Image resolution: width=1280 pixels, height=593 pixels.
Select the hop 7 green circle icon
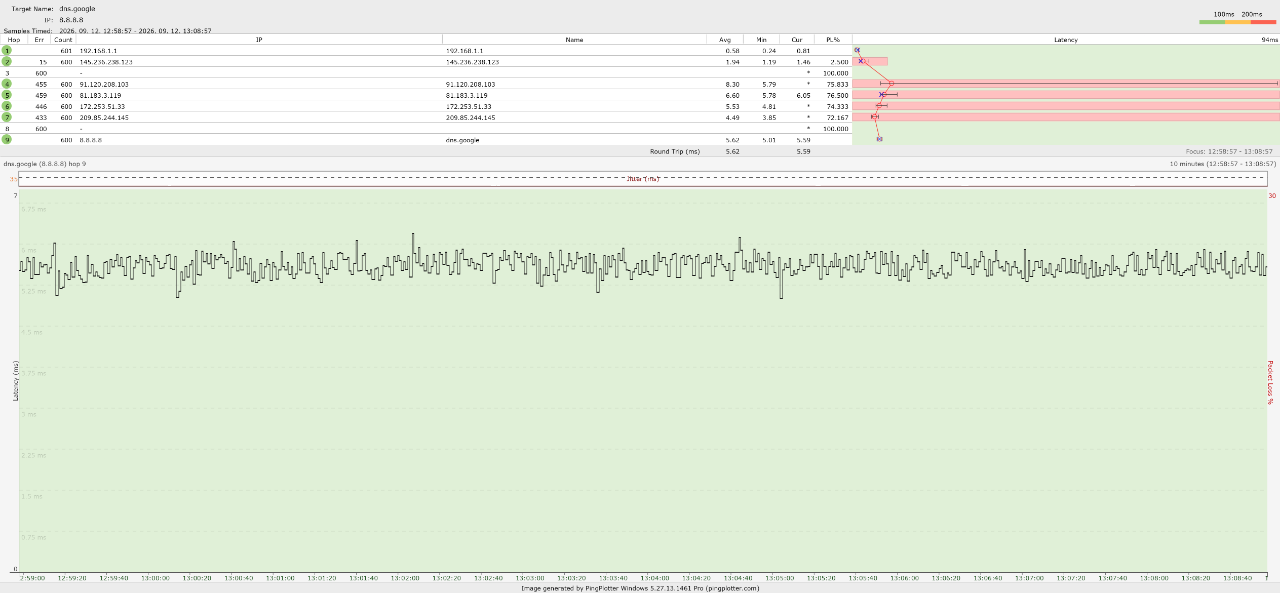click(7, 117)
